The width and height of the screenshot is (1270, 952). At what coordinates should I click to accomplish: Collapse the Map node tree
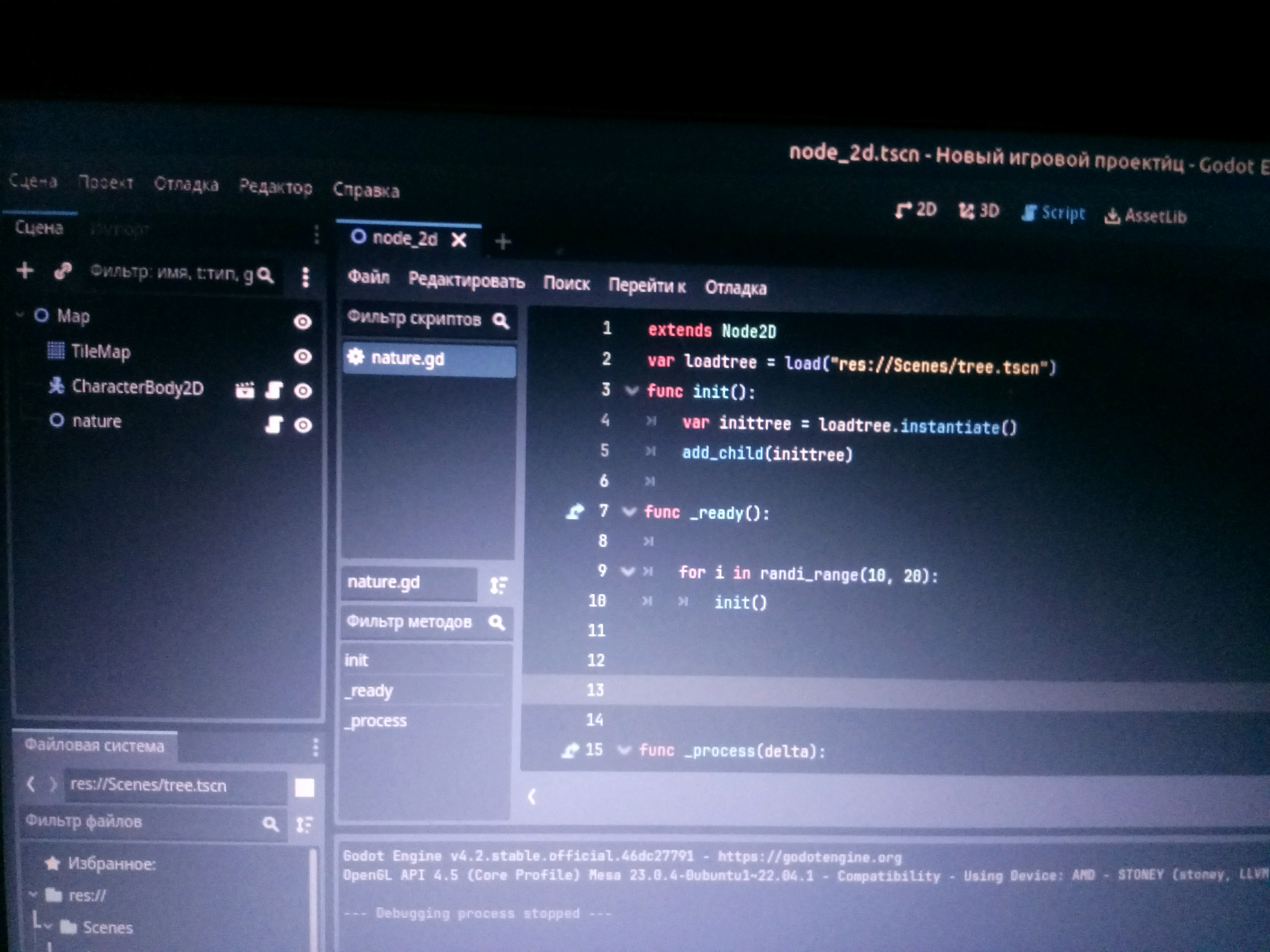20,314
